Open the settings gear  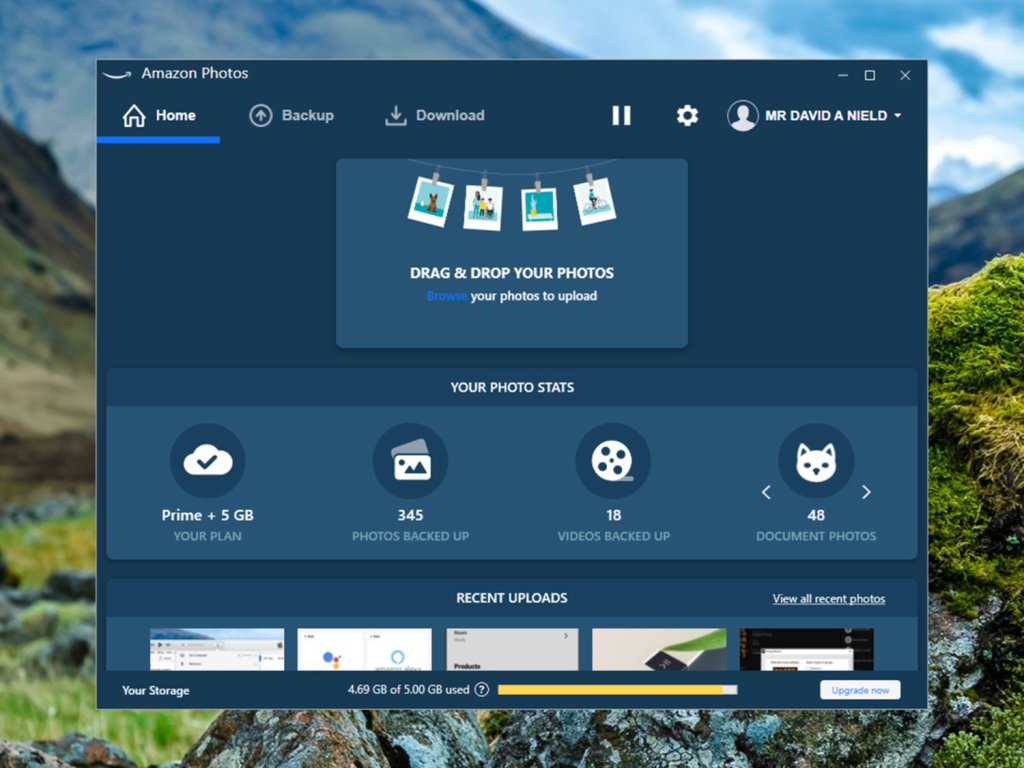686,115
